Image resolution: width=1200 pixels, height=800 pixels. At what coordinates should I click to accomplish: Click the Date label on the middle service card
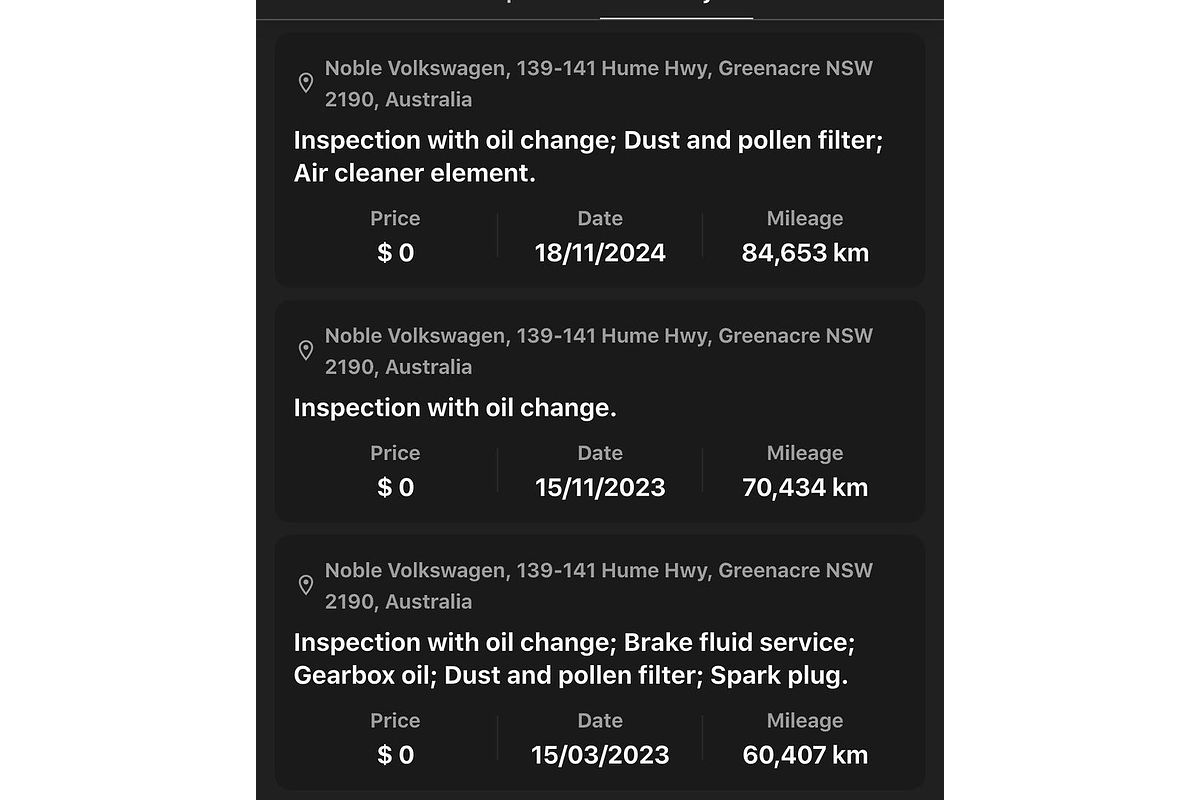[x=599, y=453]
